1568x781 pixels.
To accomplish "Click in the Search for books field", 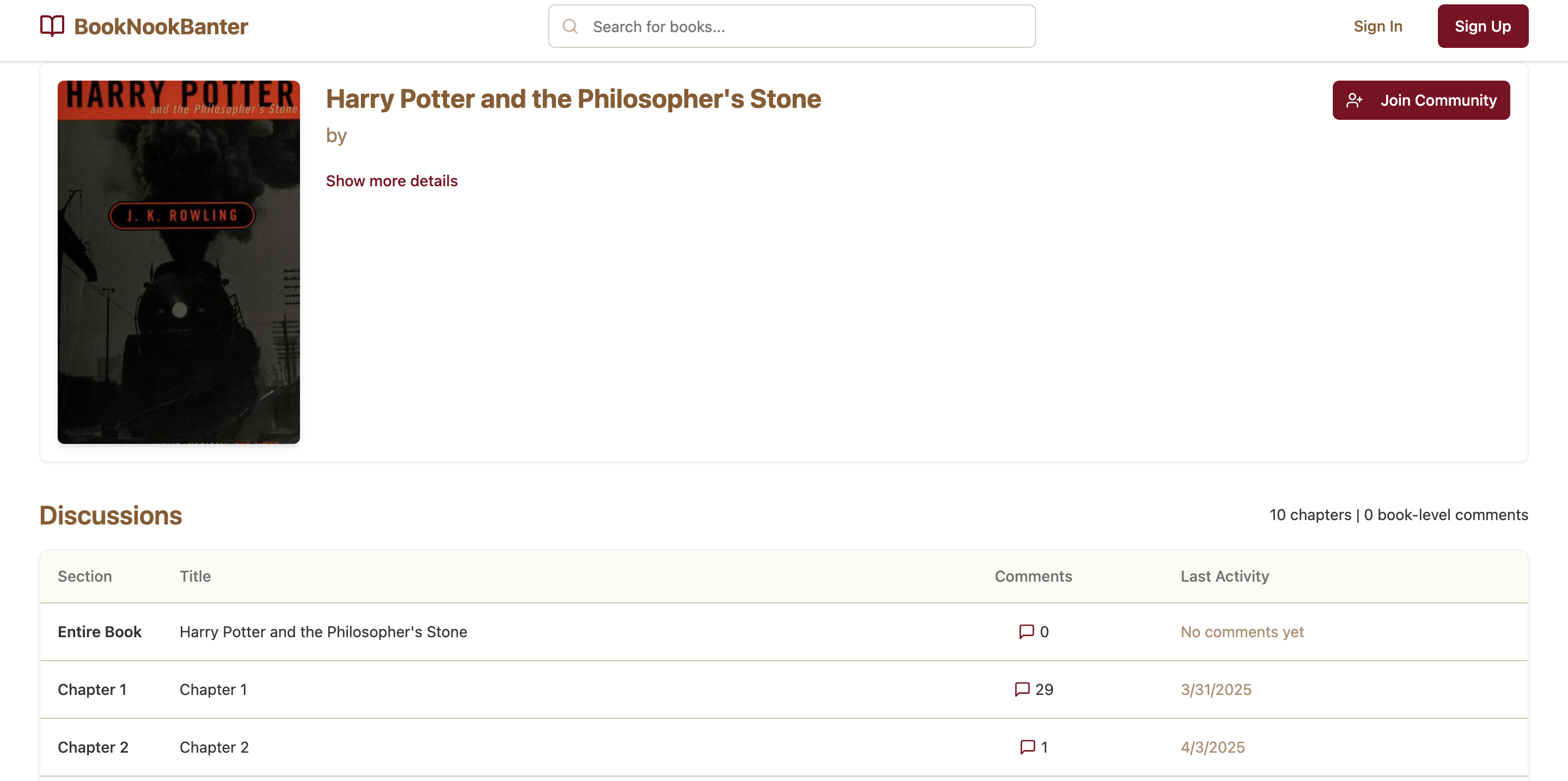I will tap(791, 26).
